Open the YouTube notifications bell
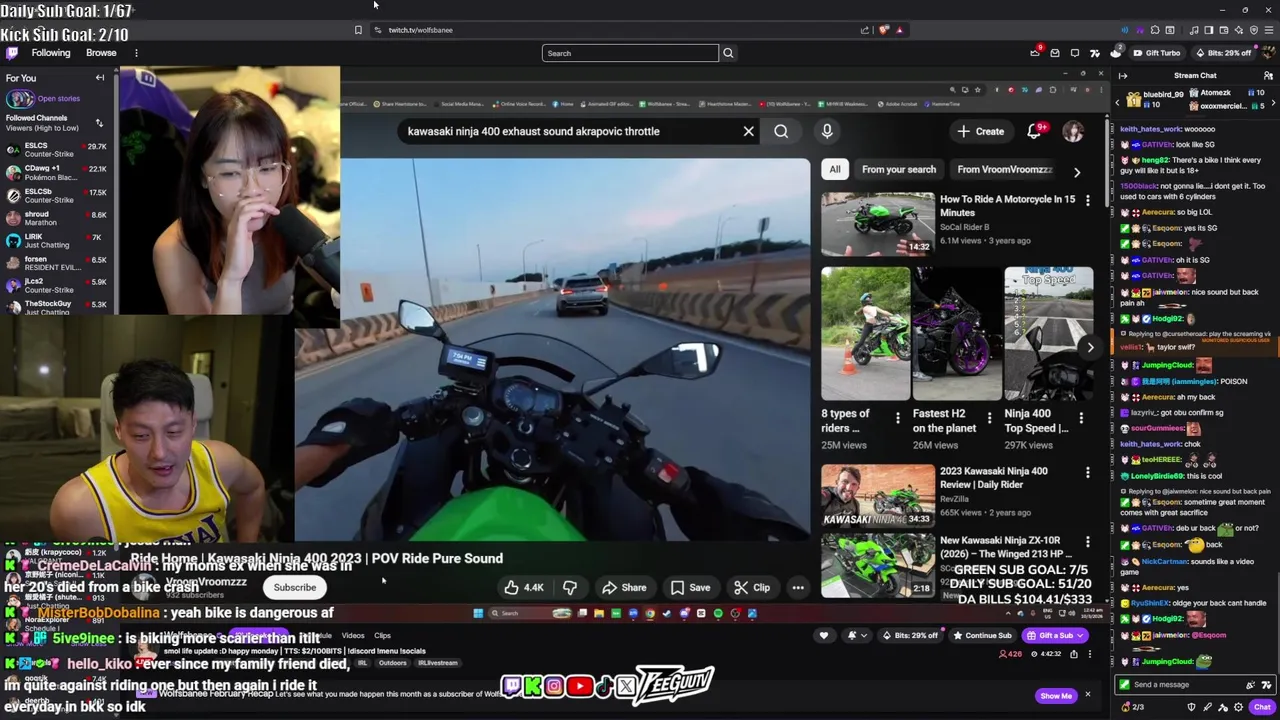Screen dimensions: 1280x720 coord(1034,131)
